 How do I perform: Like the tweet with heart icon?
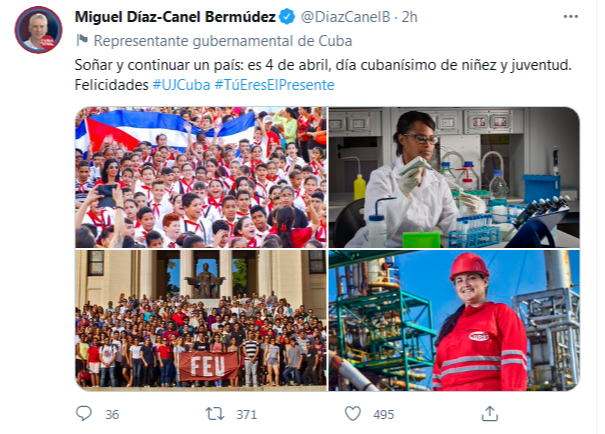point(353,414)
